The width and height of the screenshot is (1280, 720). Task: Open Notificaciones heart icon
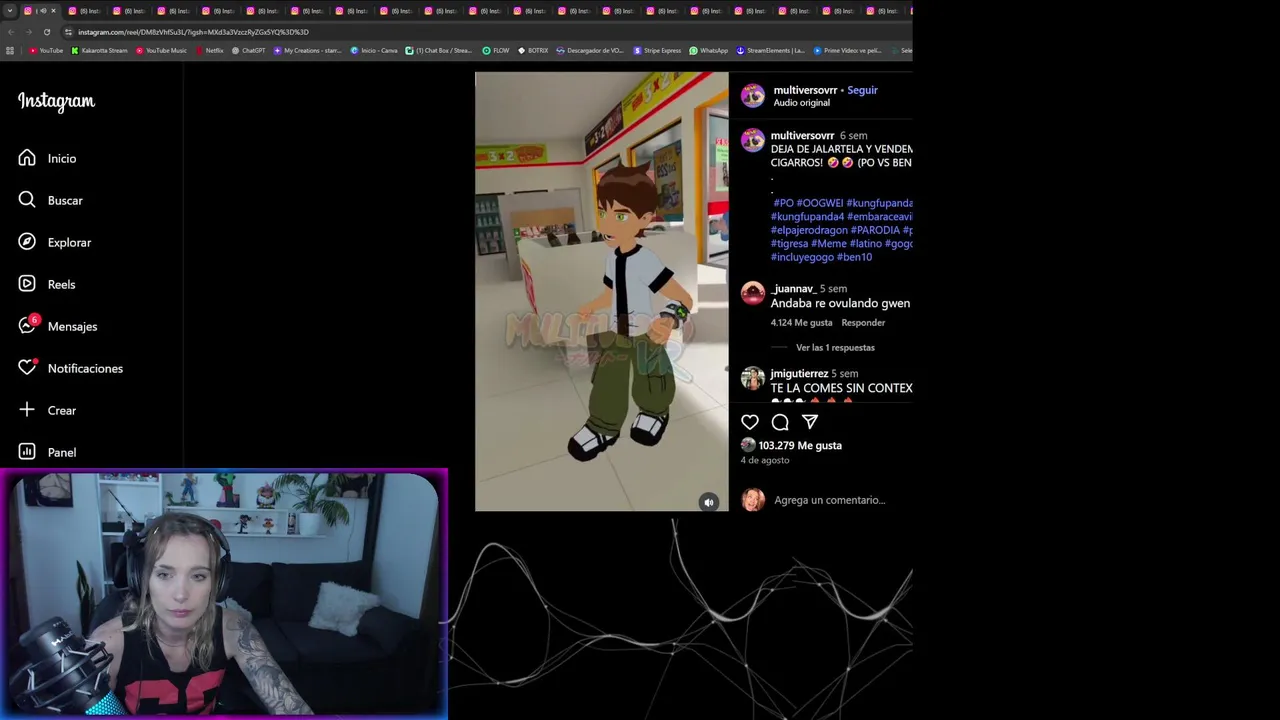[x=27, y=368]
